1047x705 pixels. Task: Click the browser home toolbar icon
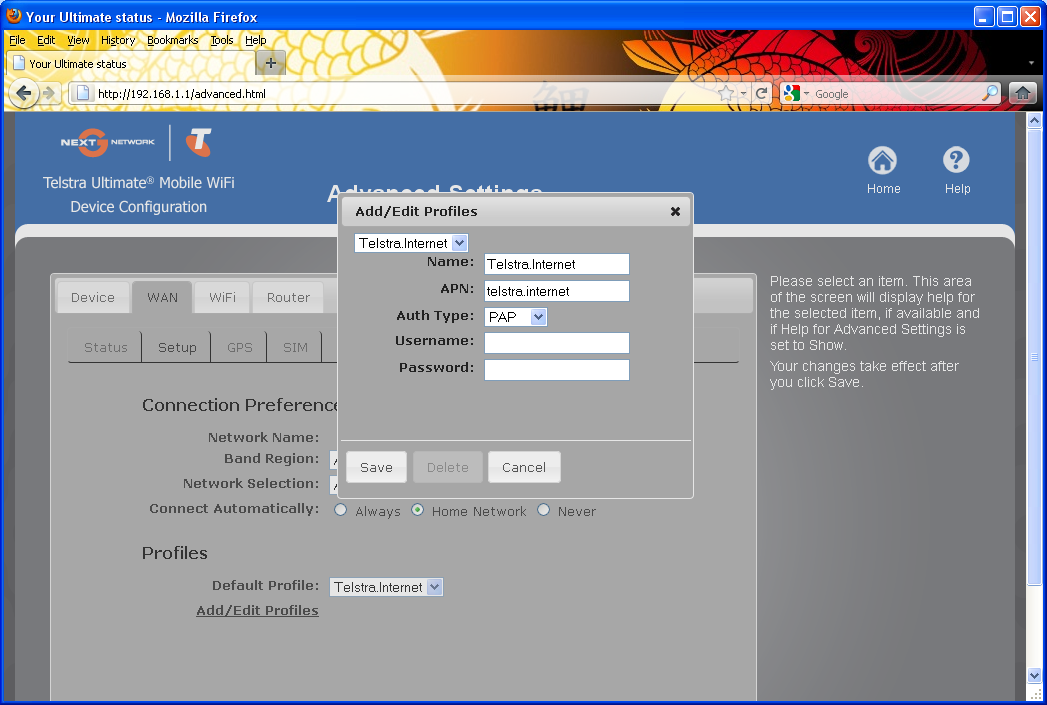click(1022, 93)
